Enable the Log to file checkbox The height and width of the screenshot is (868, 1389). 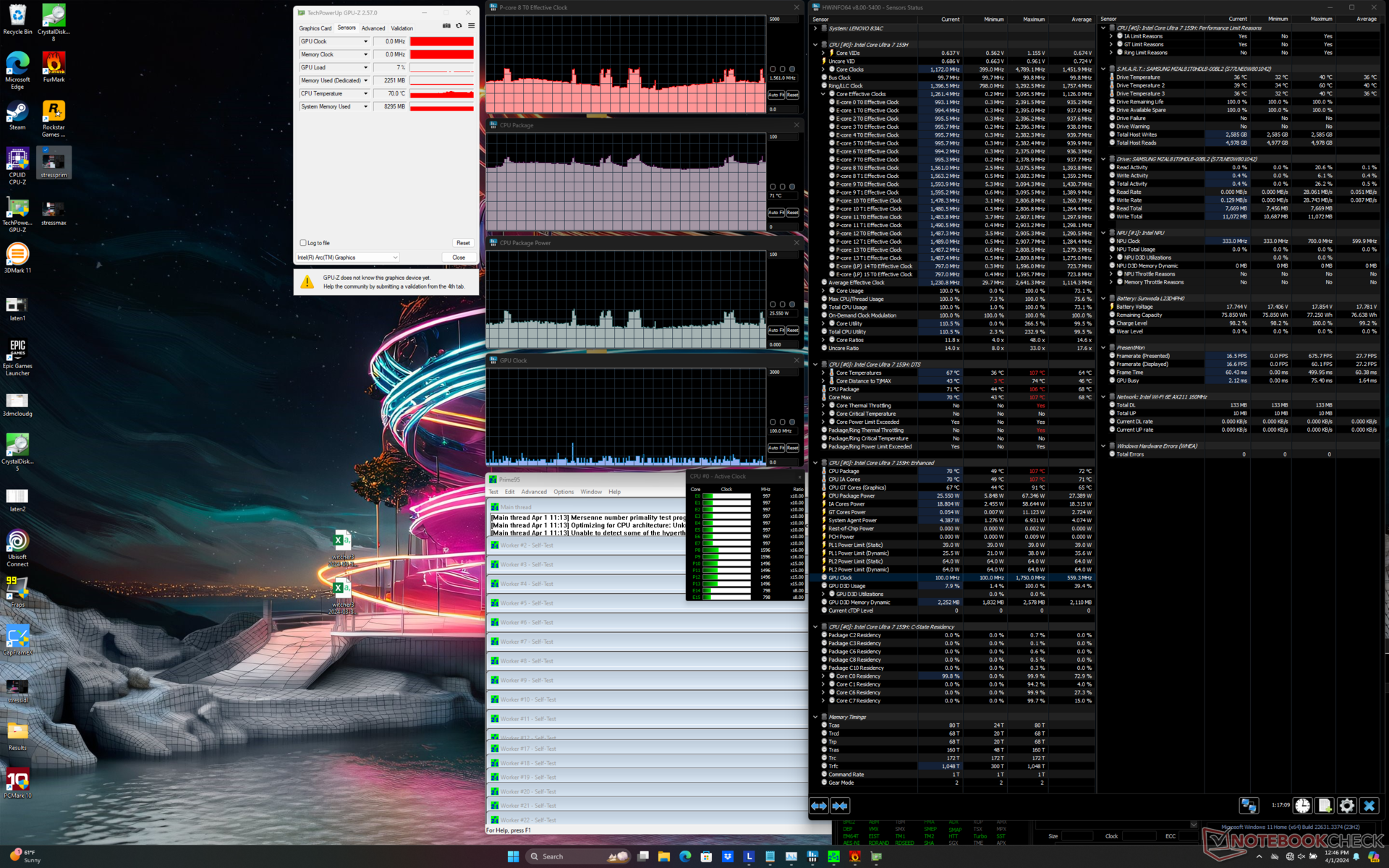pyautogui.click(x=303, y=243)
